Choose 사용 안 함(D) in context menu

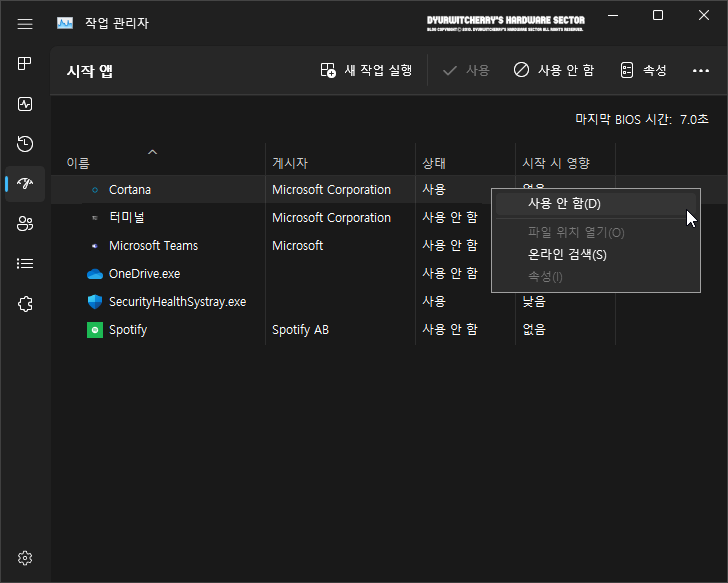[596, 204]
